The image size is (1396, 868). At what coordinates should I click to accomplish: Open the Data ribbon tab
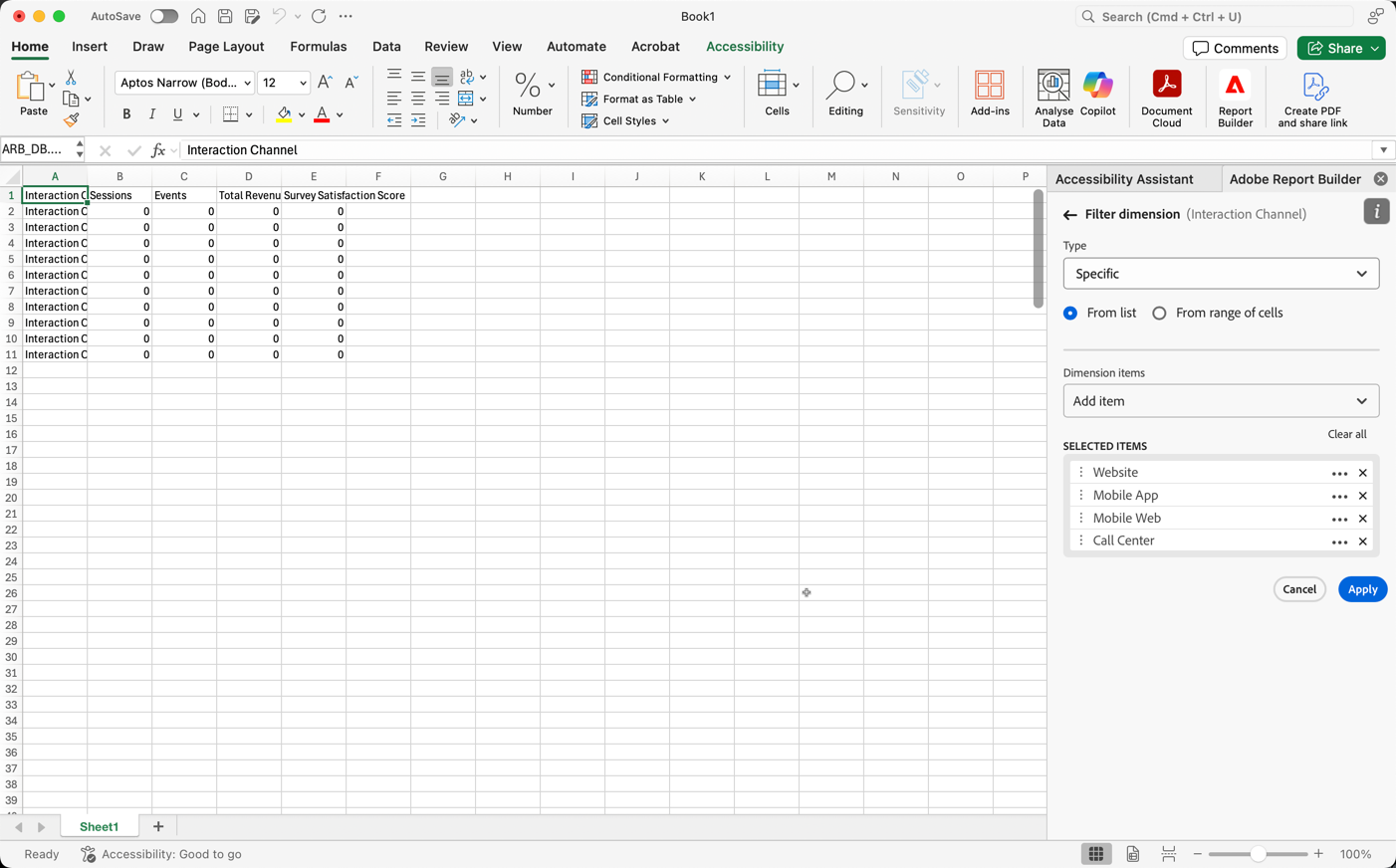click(386, 47)
